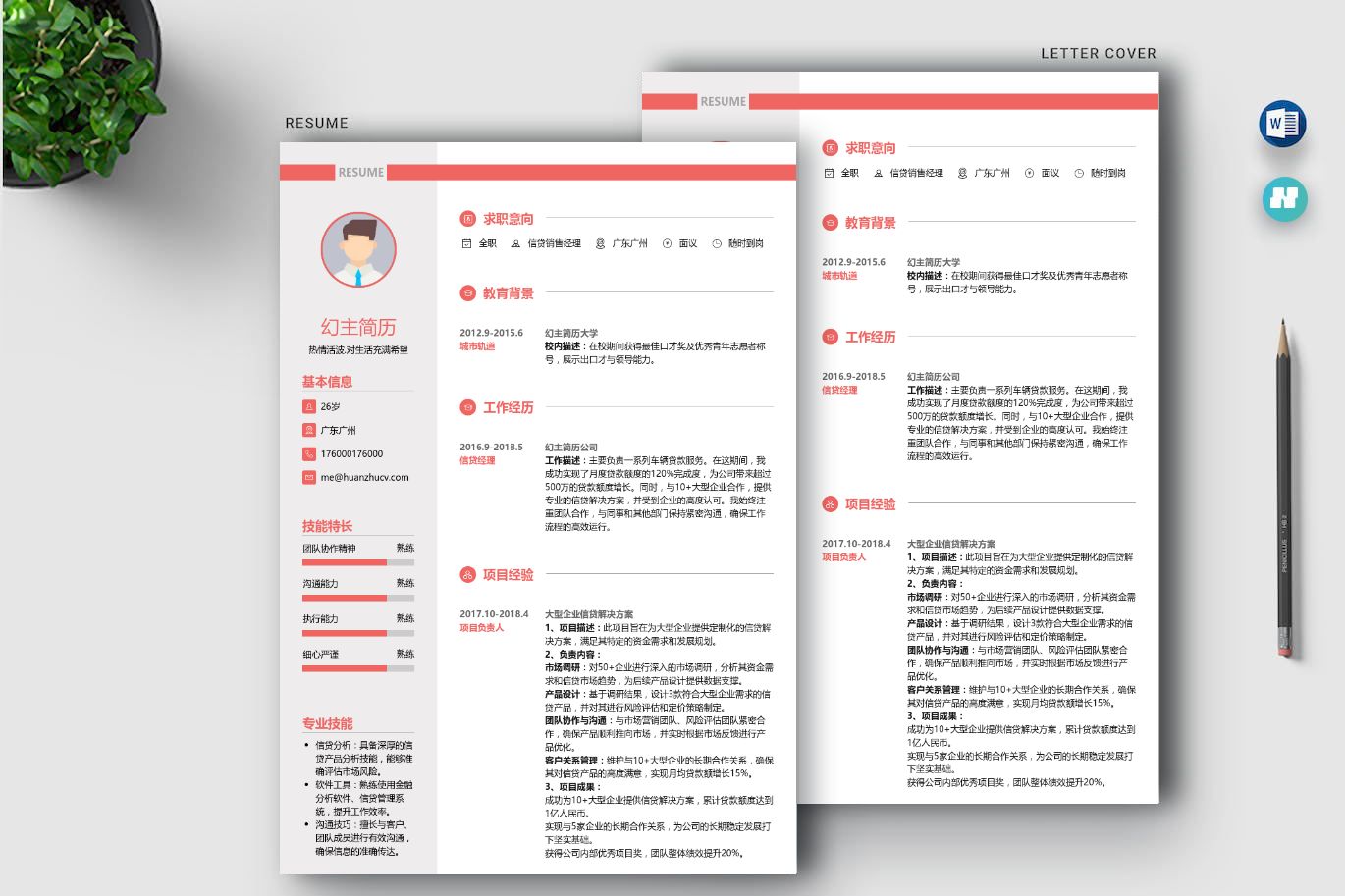
Task: Select the phone number 176000176000
Action: (351, 454)
